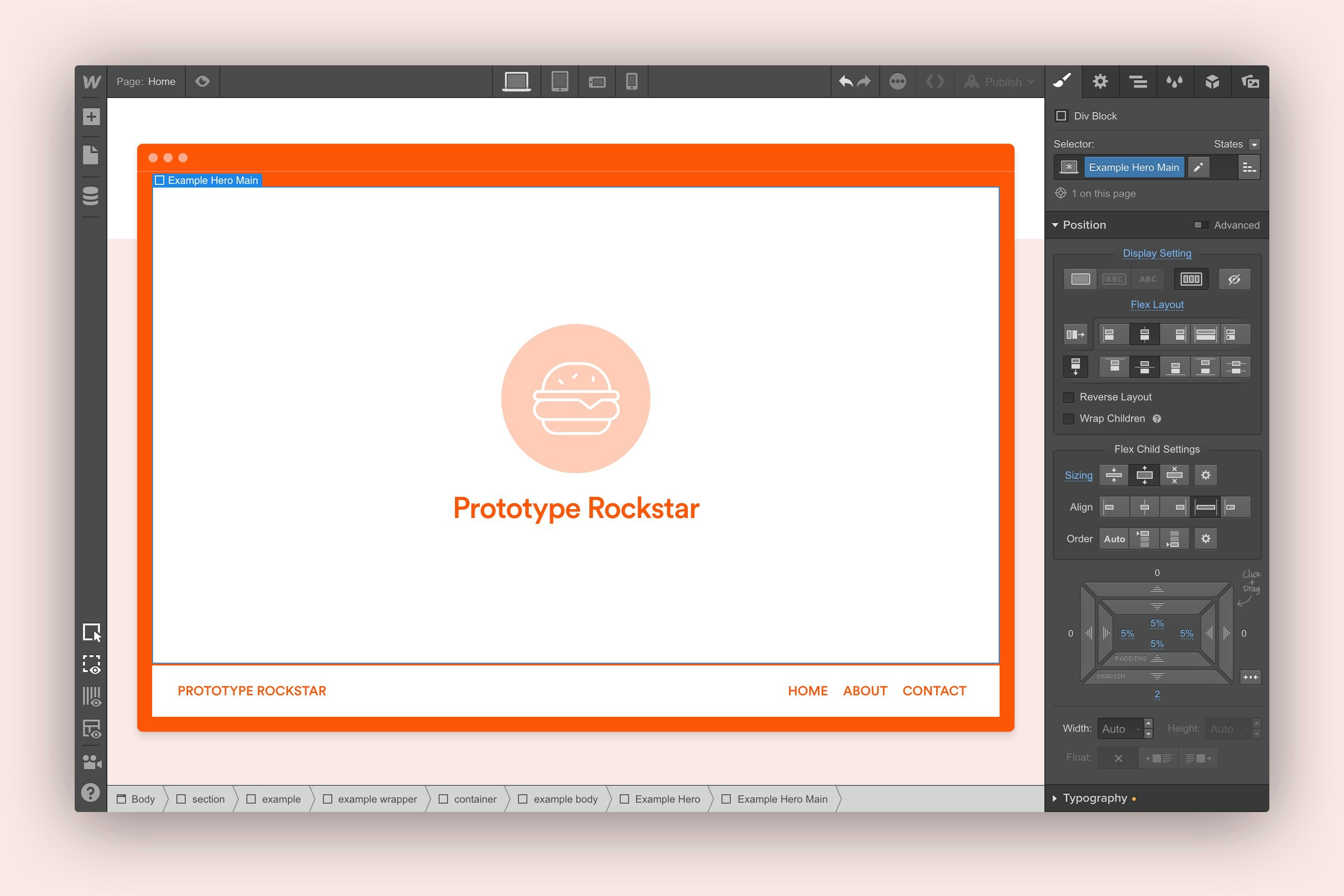Expand the Typography section
This screenshot has height=896, width=1344.
pos(1094,798)
